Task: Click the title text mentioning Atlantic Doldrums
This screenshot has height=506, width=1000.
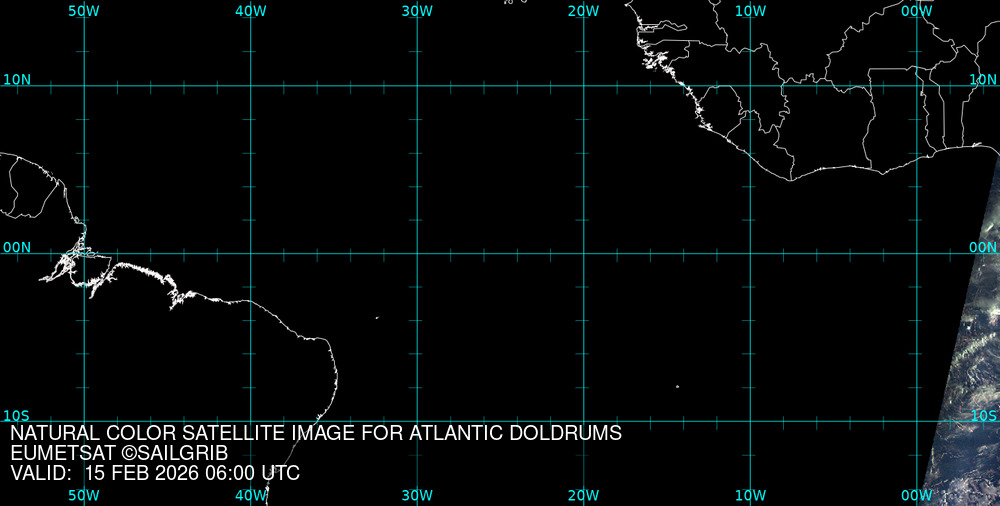Action: [x=316, y=434]
